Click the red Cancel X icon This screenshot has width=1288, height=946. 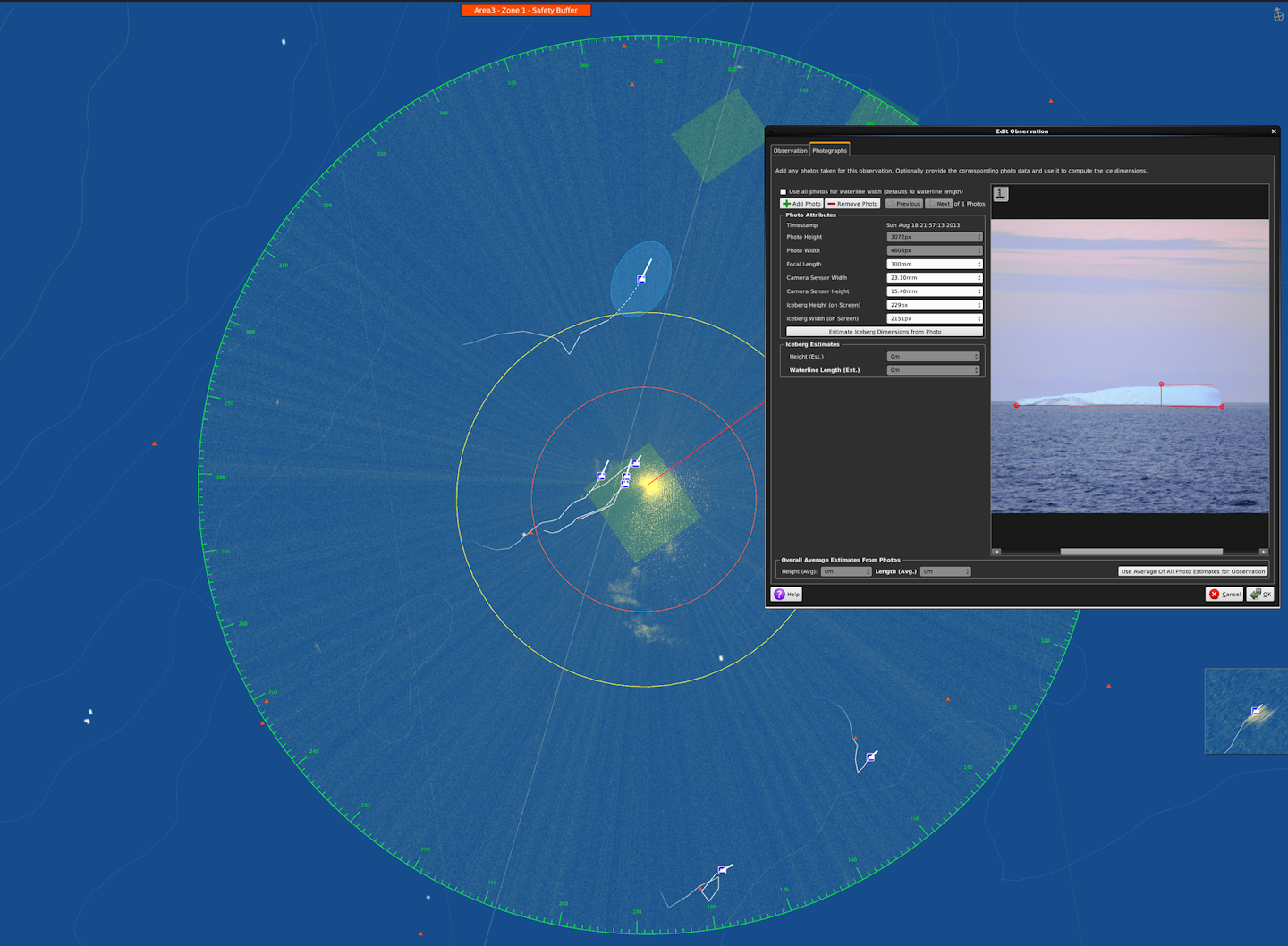pyautogui.click(x=1215, y=594)
